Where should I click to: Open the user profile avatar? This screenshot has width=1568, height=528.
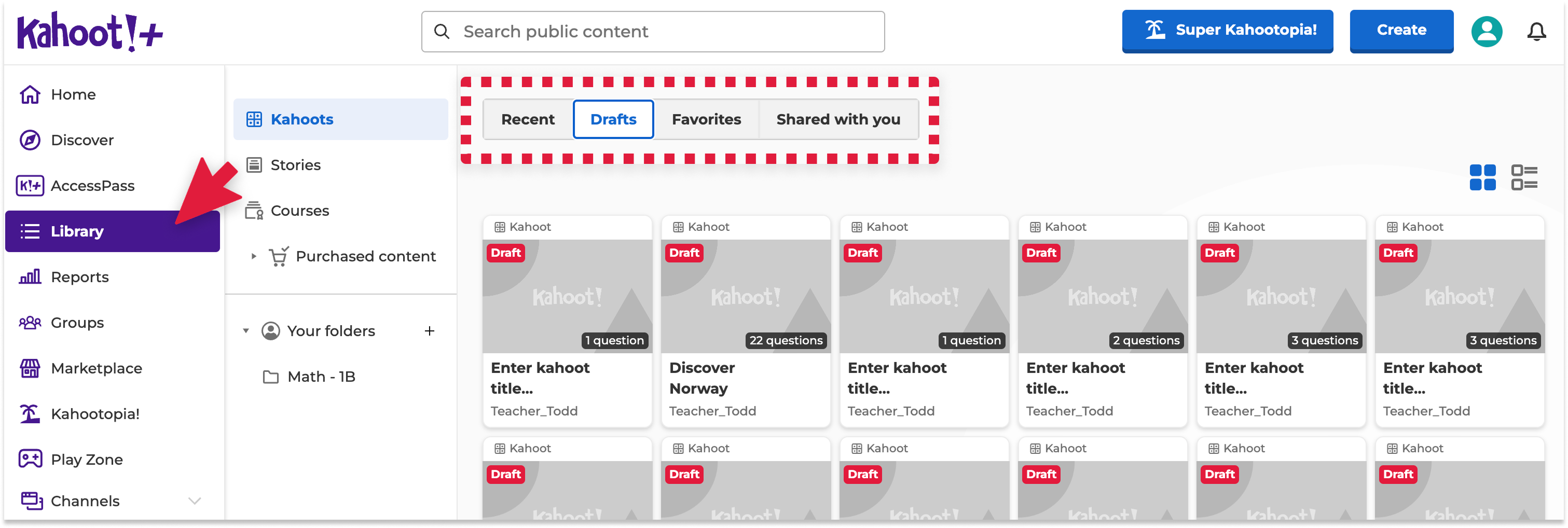pos(1487,31)
